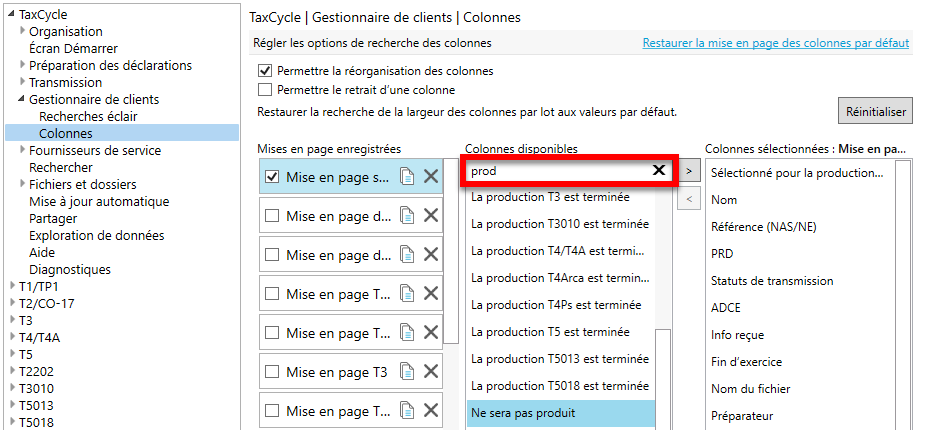Open the Partager options page

coord(53,218)
